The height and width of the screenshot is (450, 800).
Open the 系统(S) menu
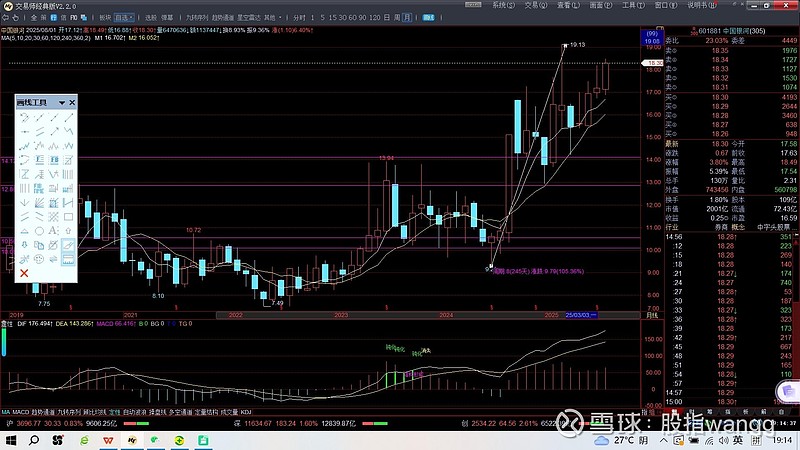503,5
